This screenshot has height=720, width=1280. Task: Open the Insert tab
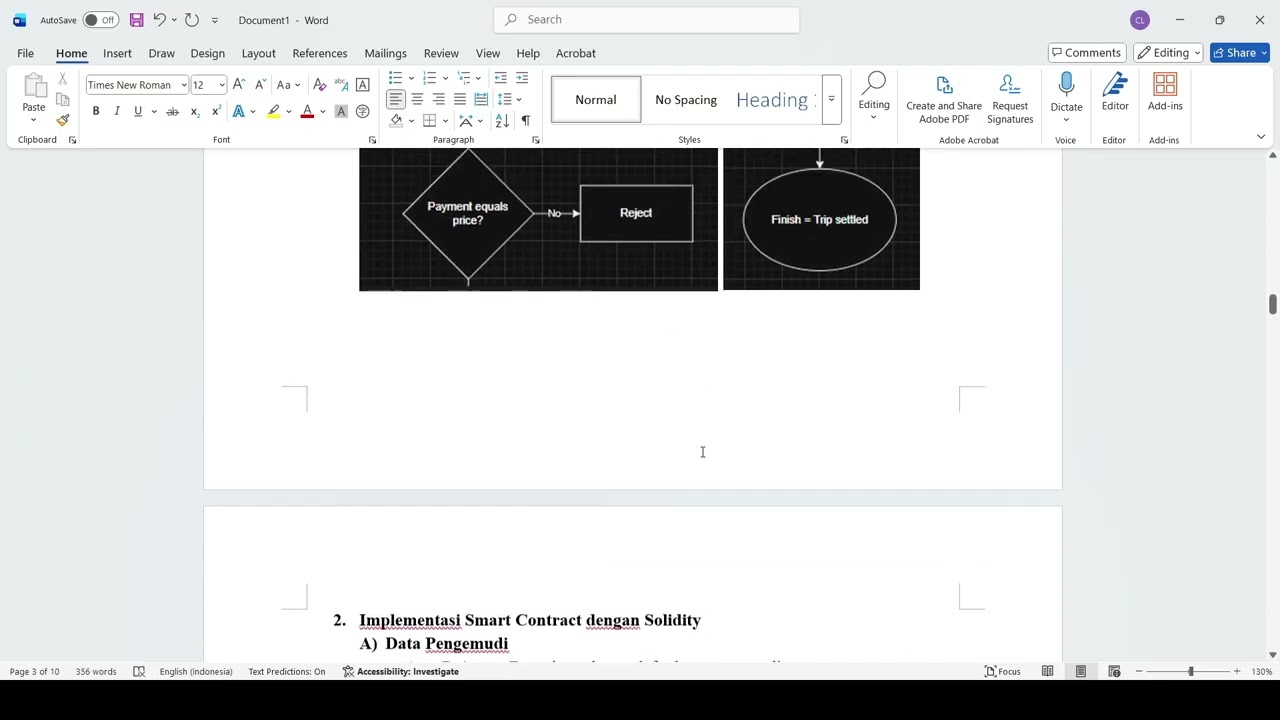[x=117, y=53]
